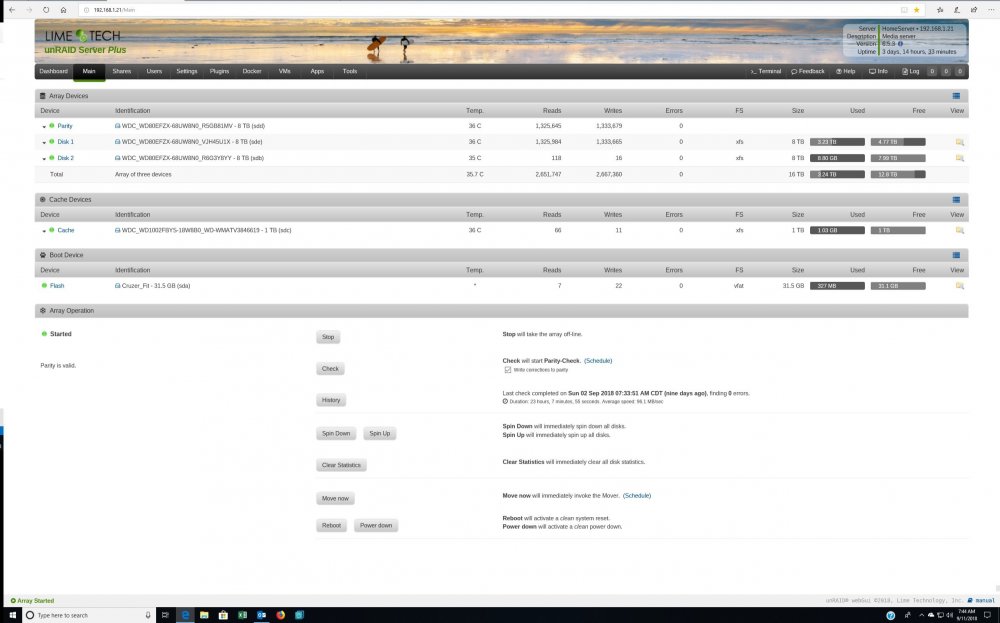
Task: Click the Parity disk identification icon
Action: (x=117, y=126)
